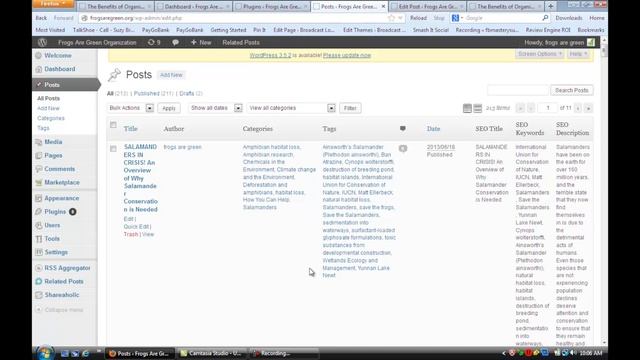640x360 pixels.
Task: Open a new browser tab with plus
Action: (x=551, y=7)
